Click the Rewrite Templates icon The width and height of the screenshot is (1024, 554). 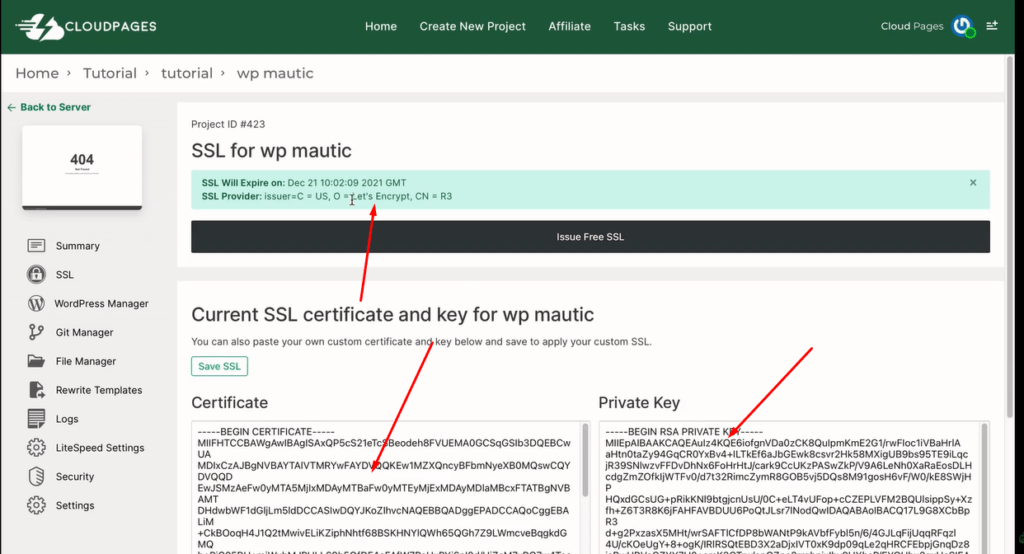click(36, 390)
